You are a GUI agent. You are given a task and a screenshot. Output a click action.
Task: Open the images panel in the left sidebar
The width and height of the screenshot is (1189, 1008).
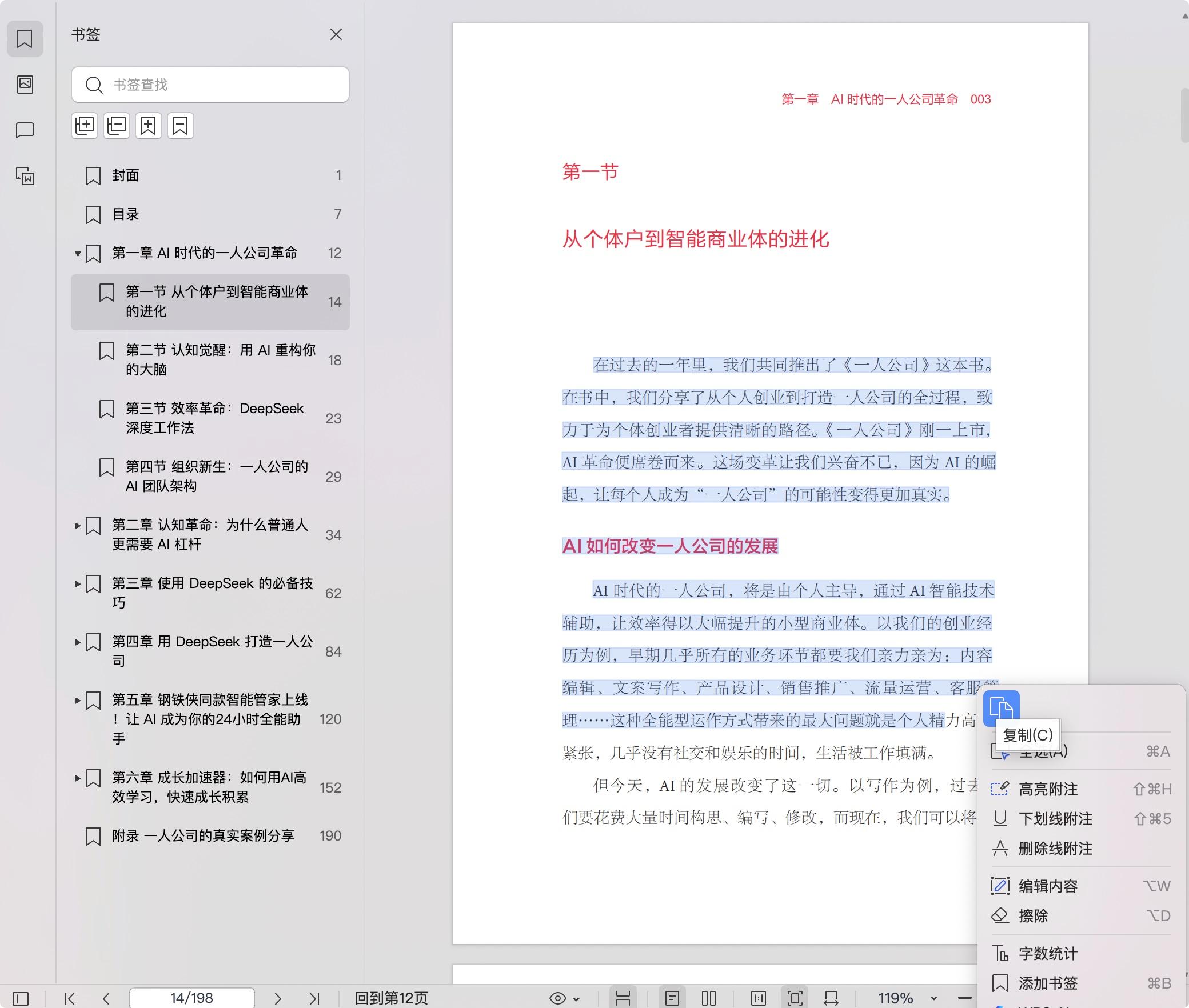click(25, 85)
